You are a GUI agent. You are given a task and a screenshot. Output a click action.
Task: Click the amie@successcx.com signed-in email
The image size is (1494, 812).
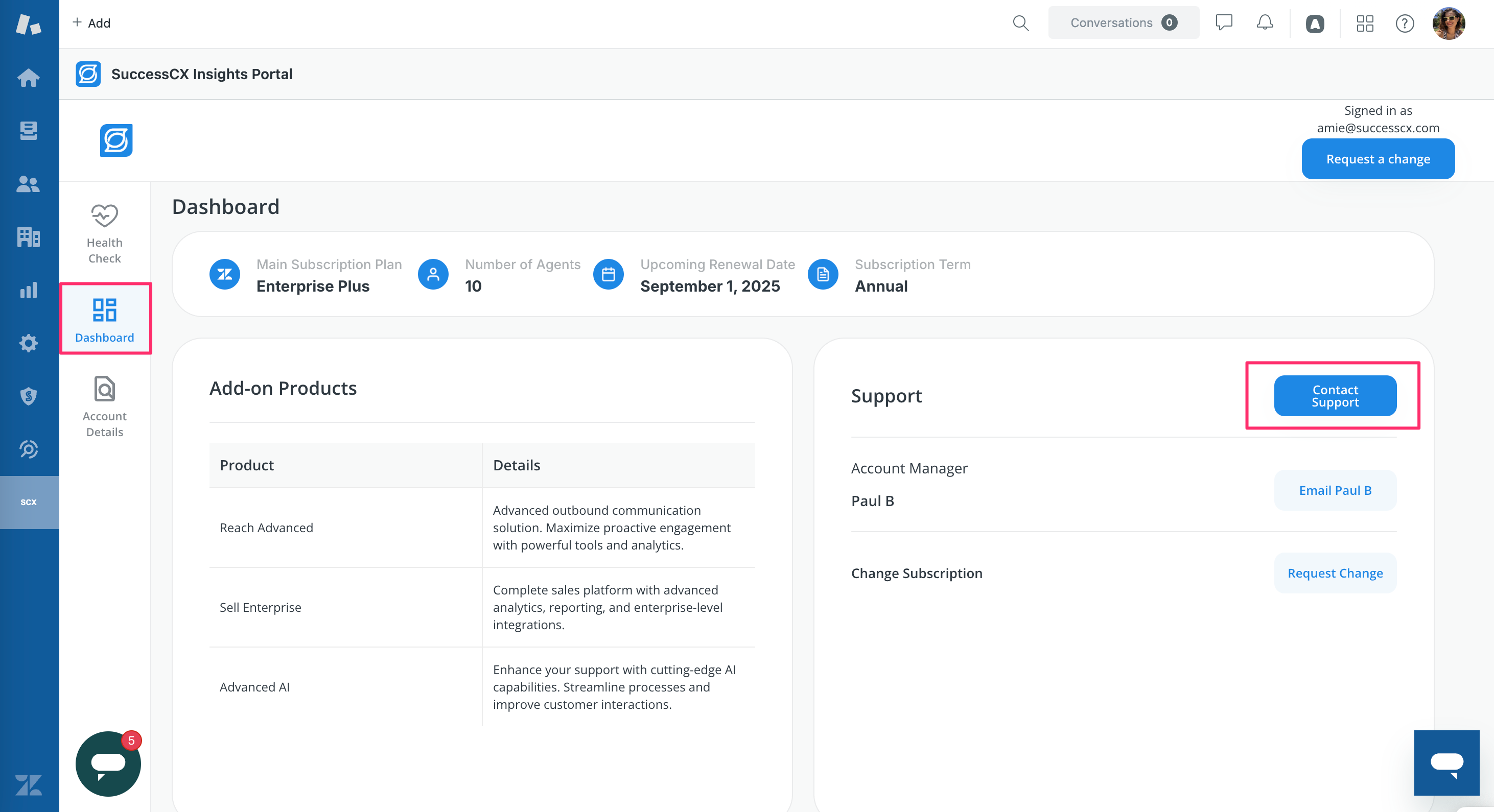1378,128
